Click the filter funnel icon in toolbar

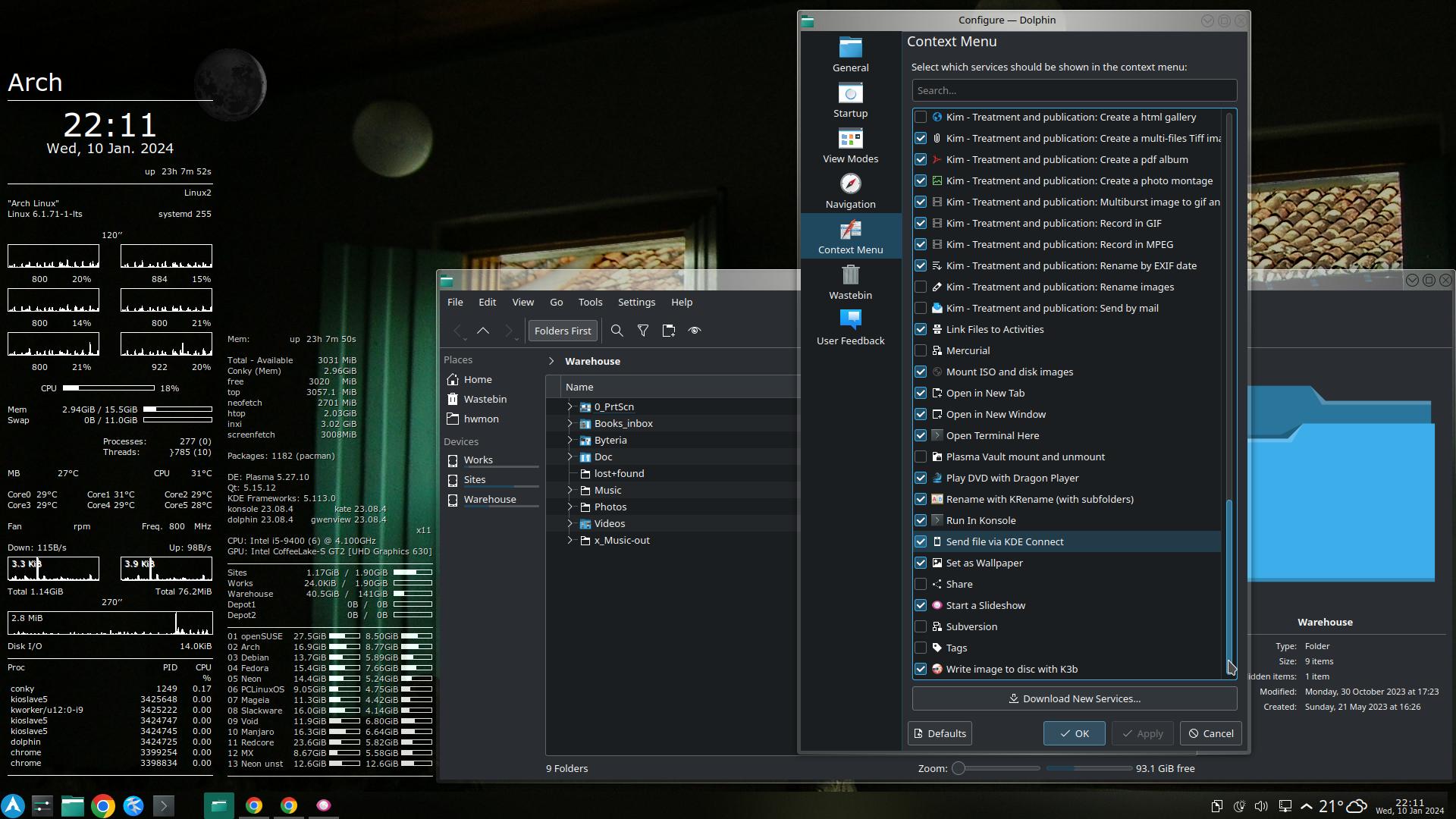[643, 331]
